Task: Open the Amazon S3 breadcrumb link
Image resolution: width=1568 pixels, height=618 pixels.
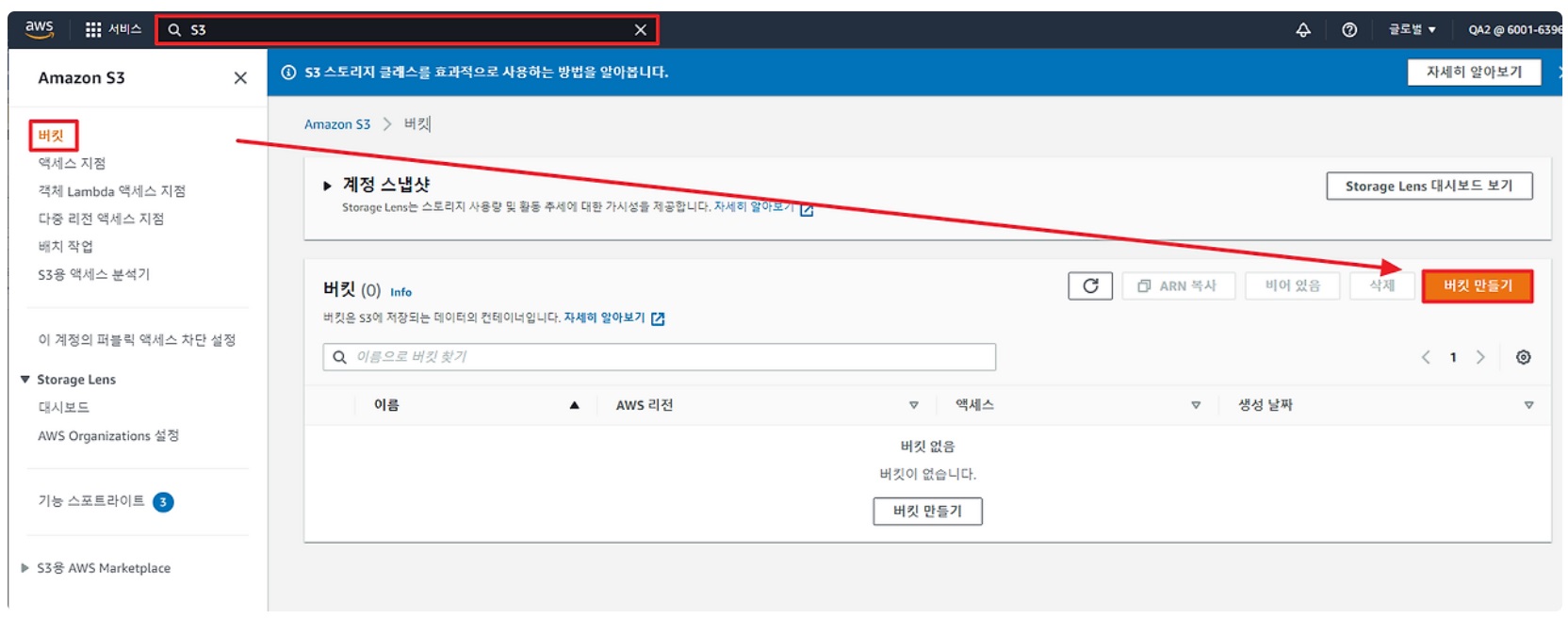Action: click(x=337, y=124)
